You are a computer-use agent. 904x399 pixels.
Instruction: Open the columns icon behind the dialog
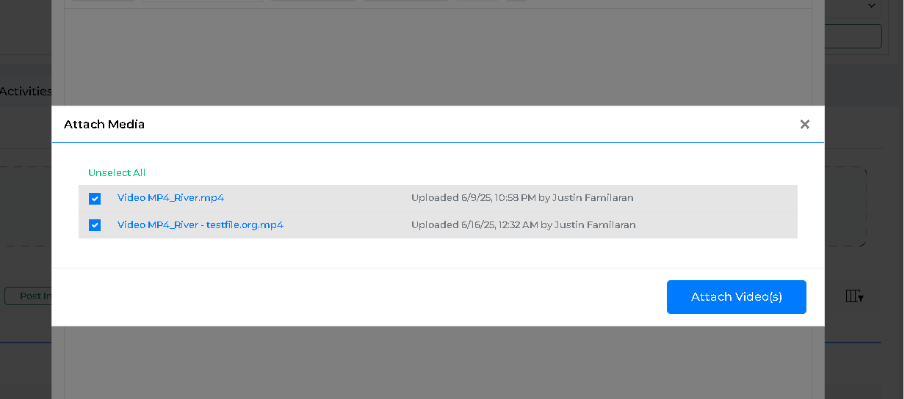click(854, 296)
